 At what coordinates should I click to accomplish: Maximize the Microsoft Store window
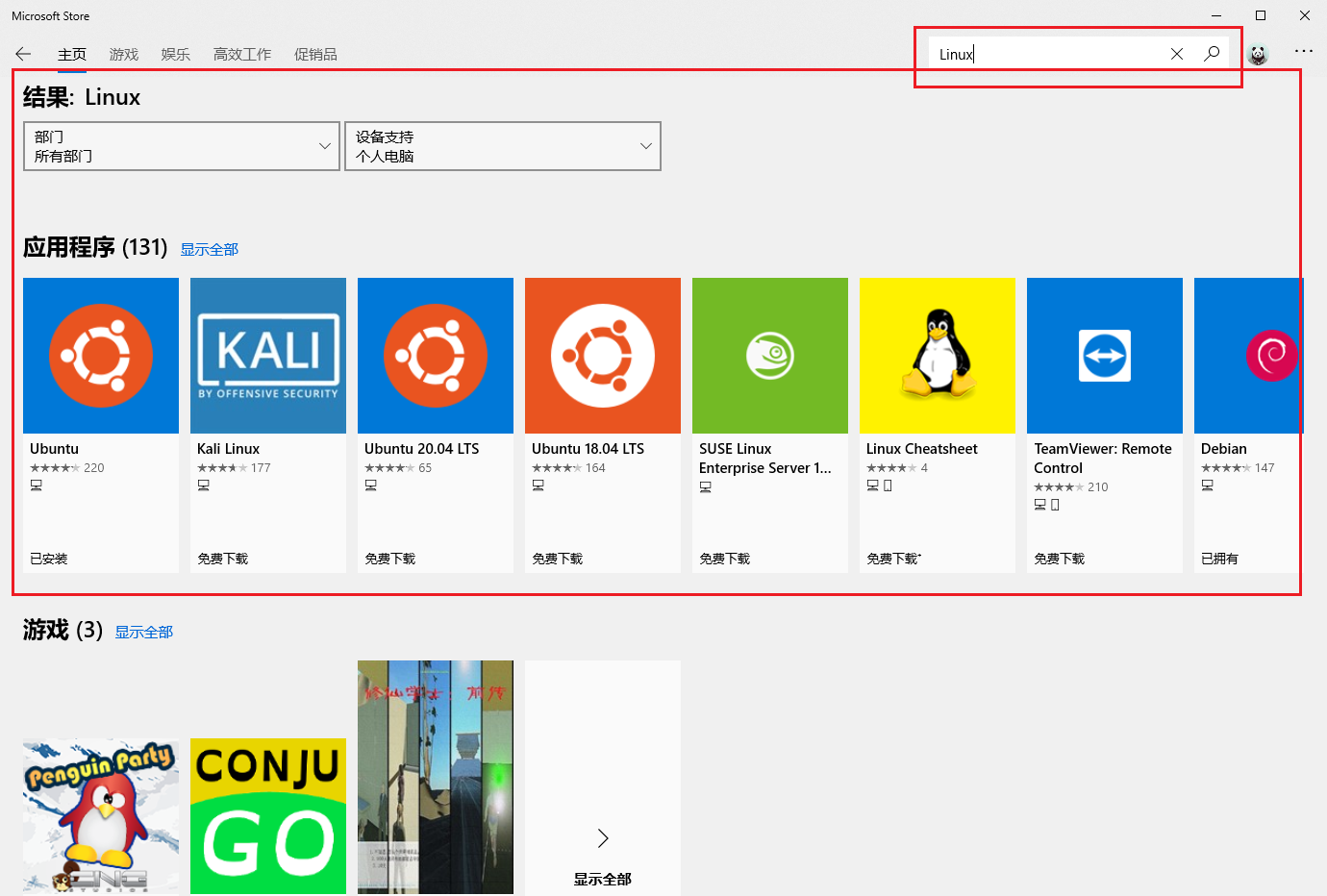pos(1261,15)
